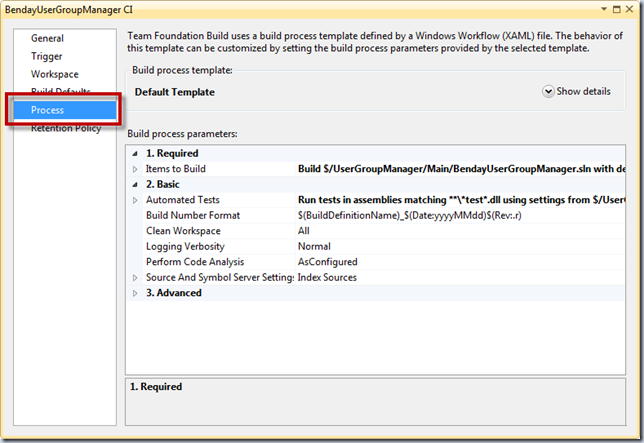Open the Retention Policy section

pos(66,128)
